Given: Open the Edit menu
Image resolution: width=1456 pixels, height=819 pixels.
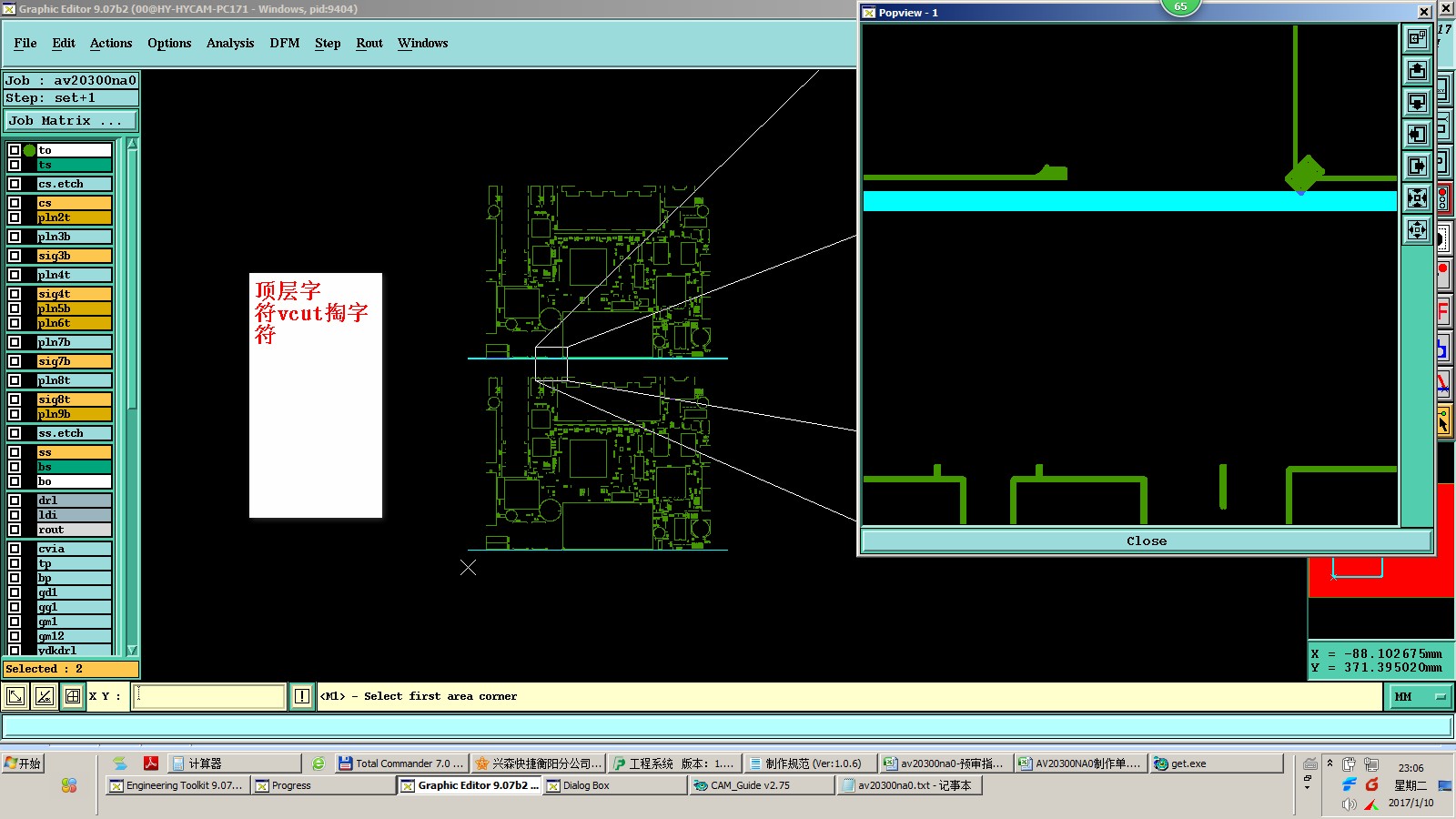Looking at the screenshot, I should click(x=64, y=43).
